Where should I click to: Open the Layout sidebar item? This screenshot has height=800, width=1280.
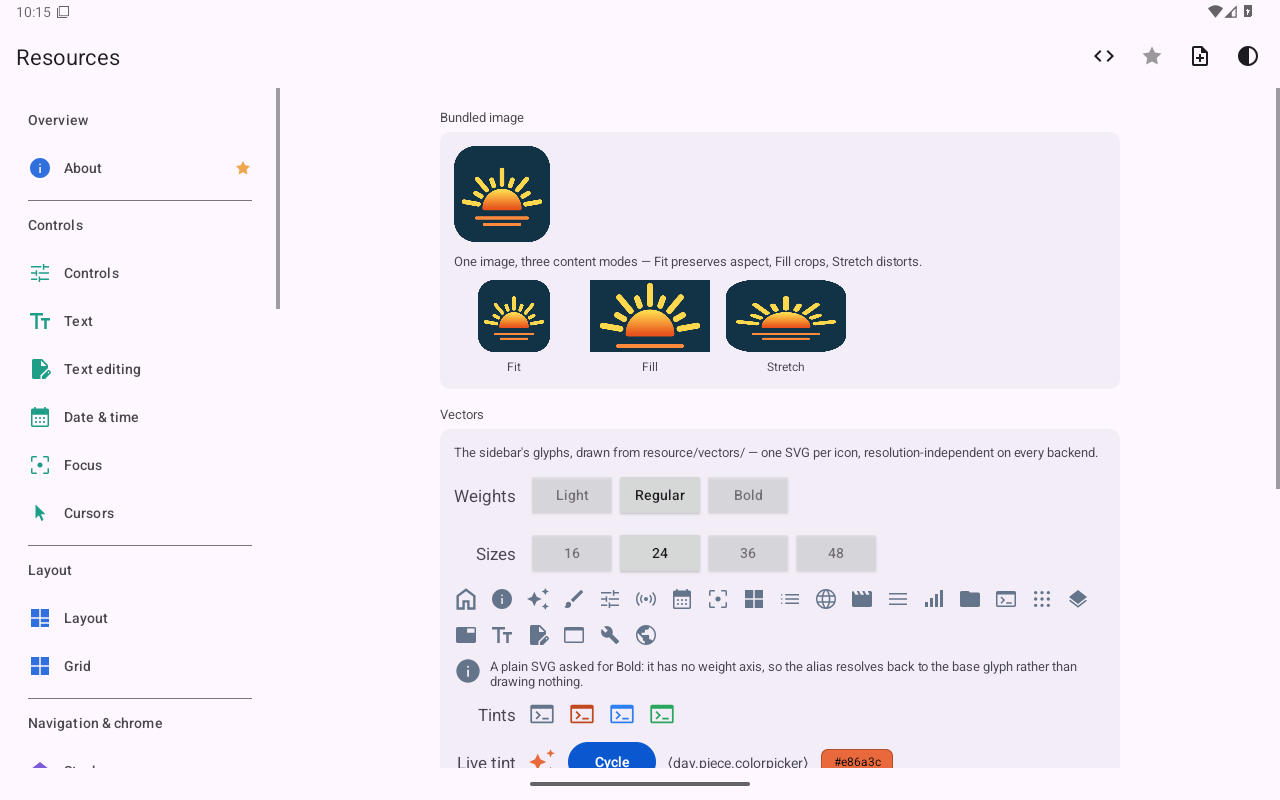140,618
